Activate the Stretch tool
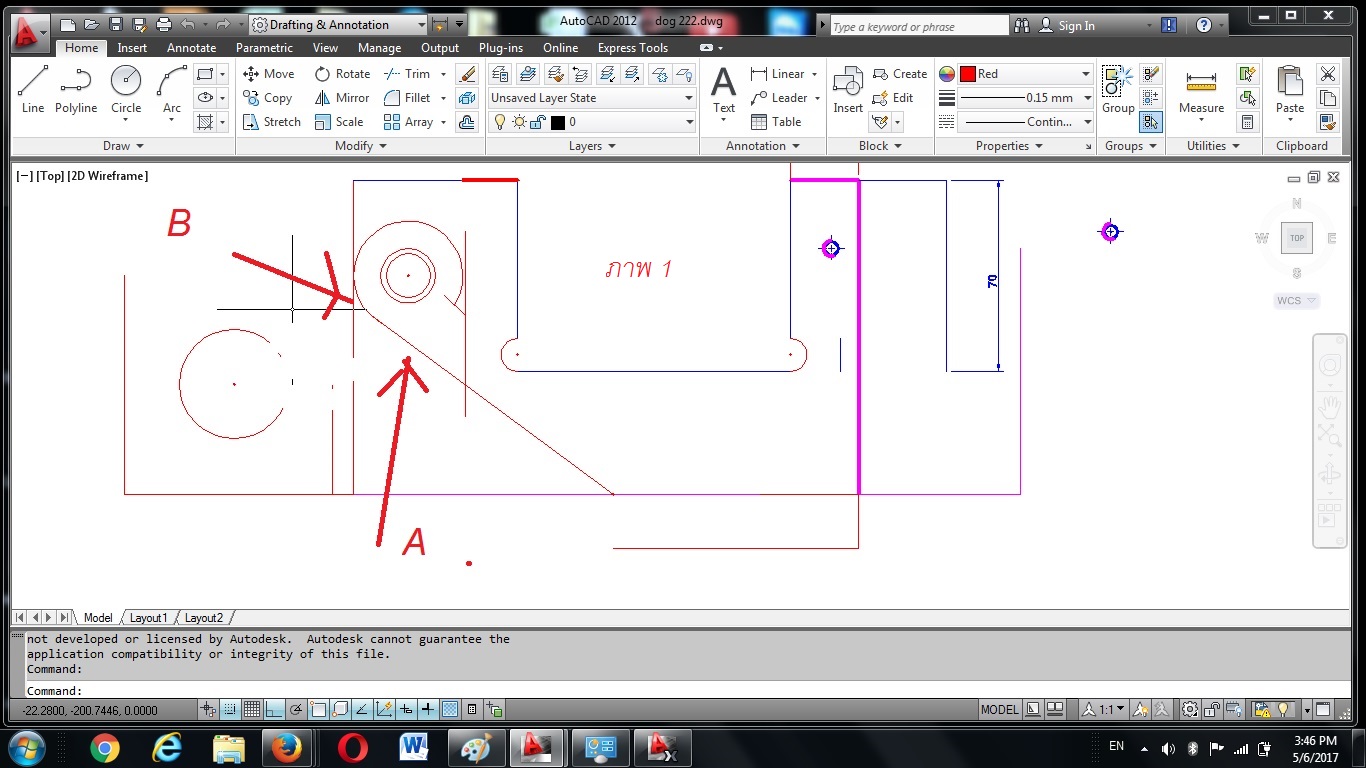The image size is (1366, 768). pos(271,122)
